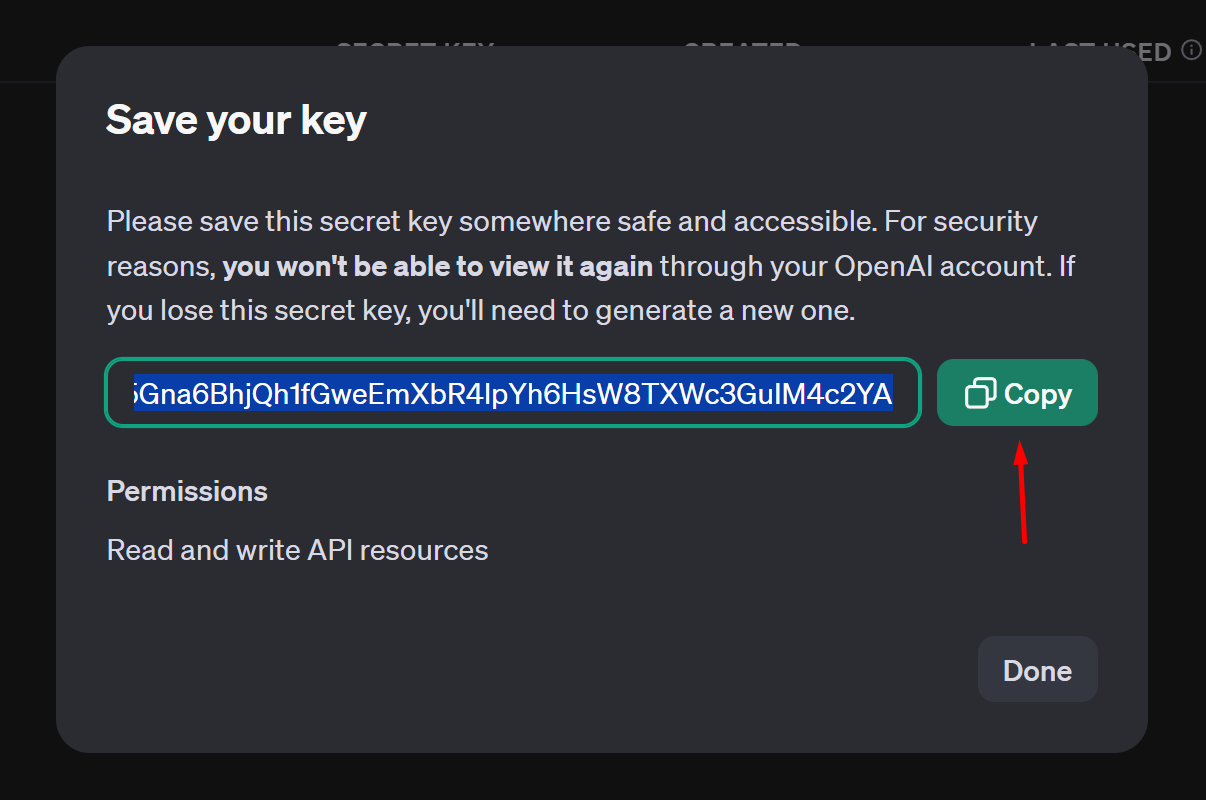Screen dimensions: 1206x800
Task: Click the info icon beside LAST USED
Action: coord(1190,50)
